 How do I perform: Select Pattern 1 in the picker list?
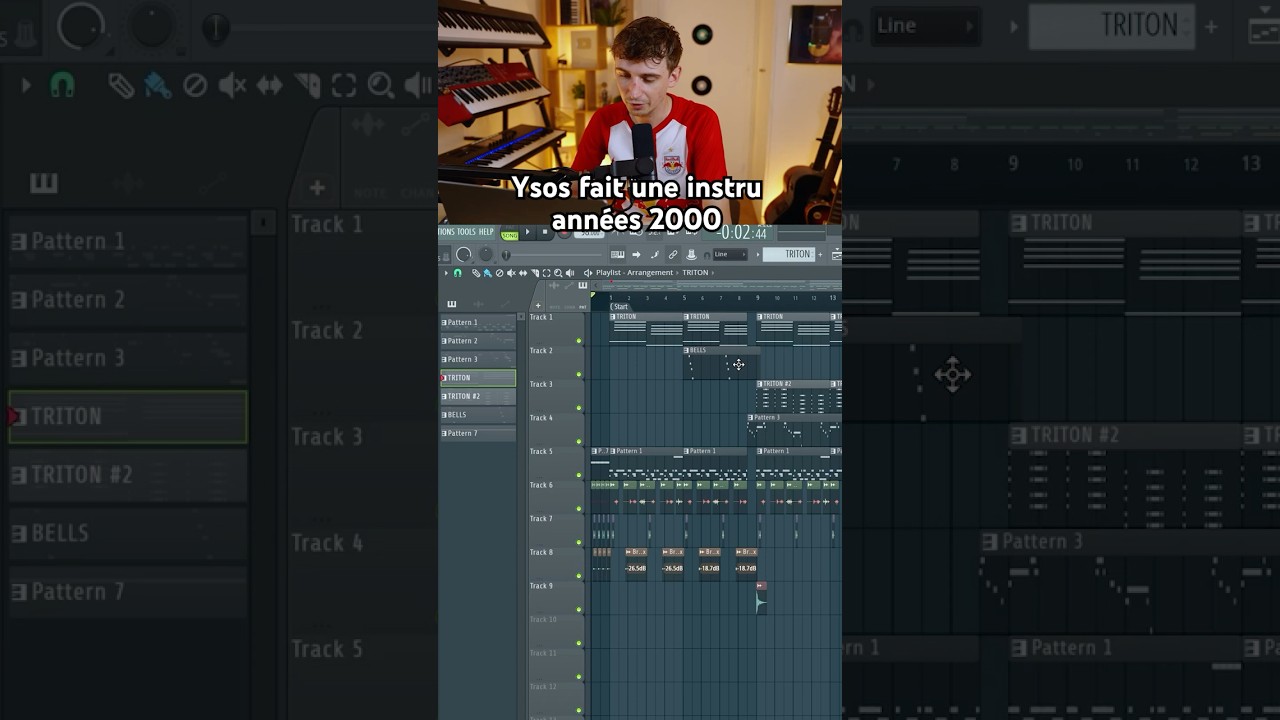[x=478, y=323]
